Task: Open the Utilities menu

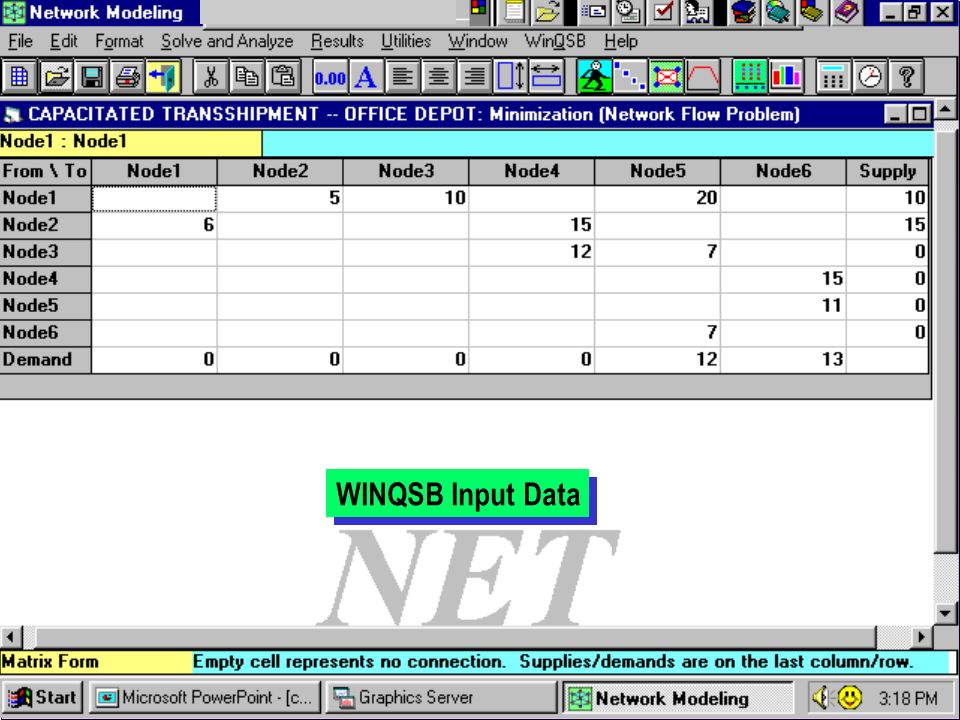Action: coord(406,42)
